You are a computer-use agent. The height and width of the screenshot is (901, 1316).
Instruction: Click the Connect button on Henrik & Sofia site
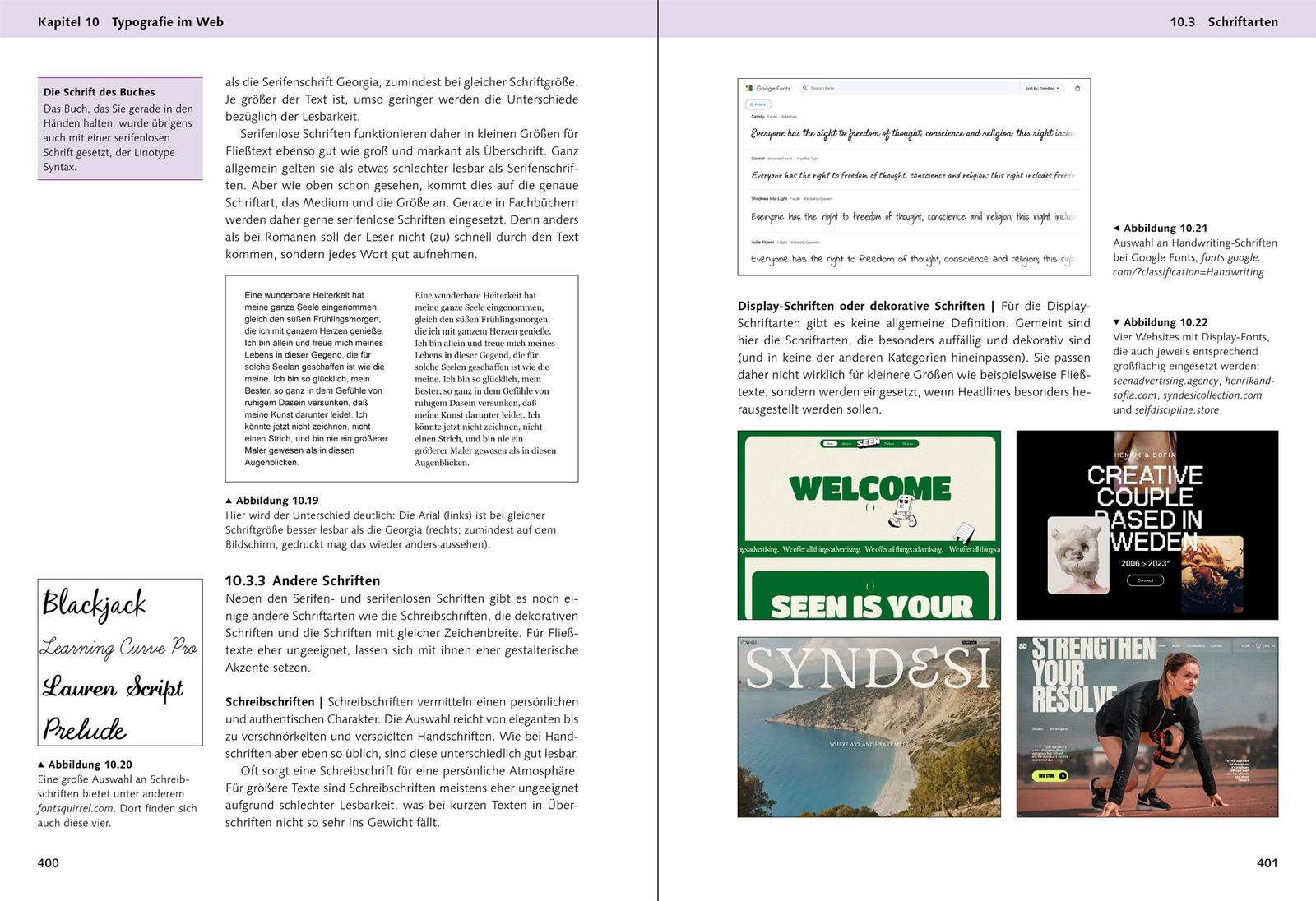coord(1145,580)
